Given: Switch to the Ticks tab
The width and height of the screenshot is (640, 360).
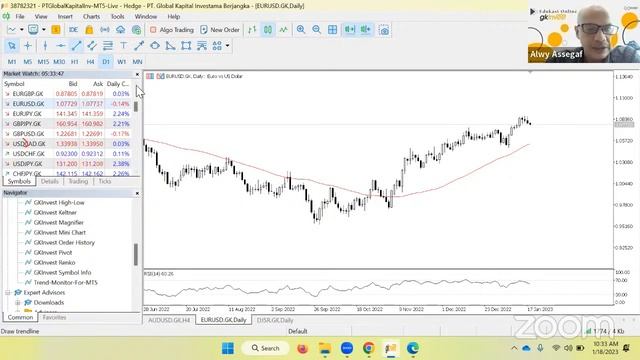Looking at the screenshot, I should 105,181.
